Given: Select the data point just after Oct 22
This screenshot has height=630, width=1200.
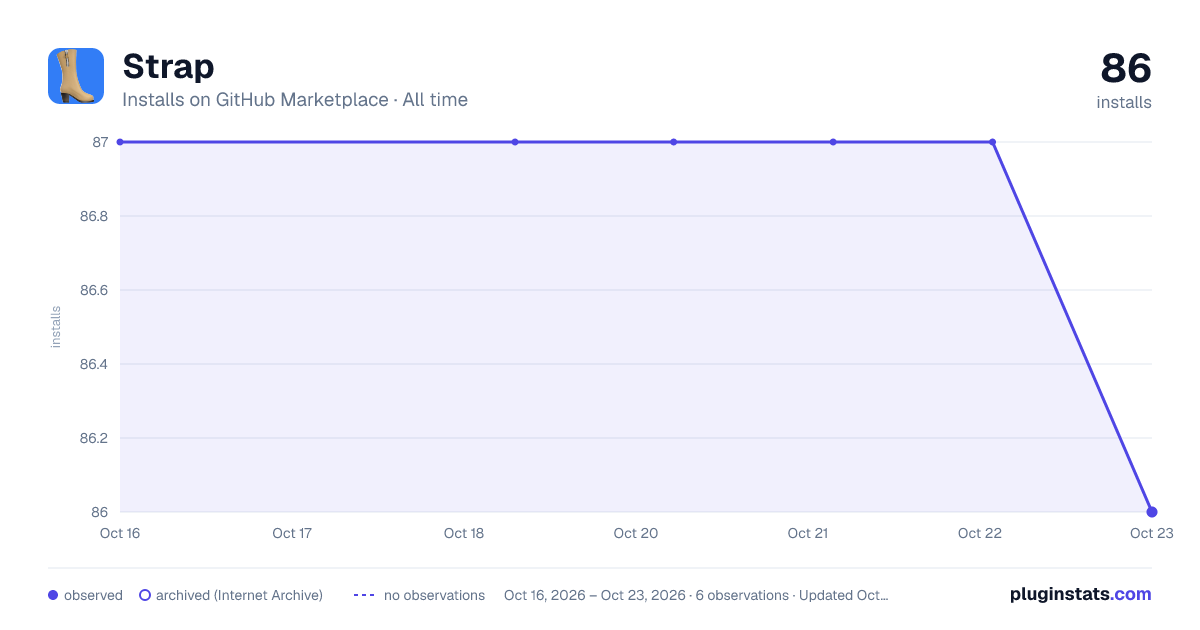Looking at the screenshot, I should click(992, 142).
